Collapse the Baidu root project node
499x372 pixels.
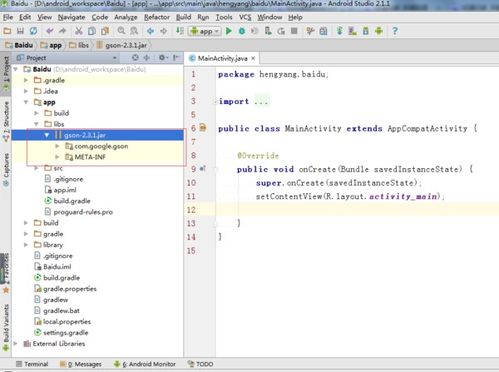point(16,69)
